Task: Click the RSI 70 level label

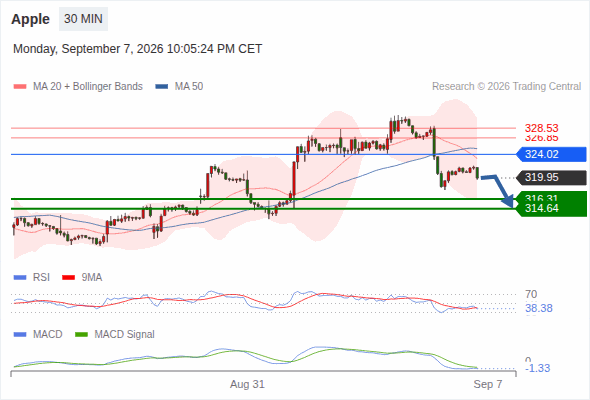Action: coord(531,294)
